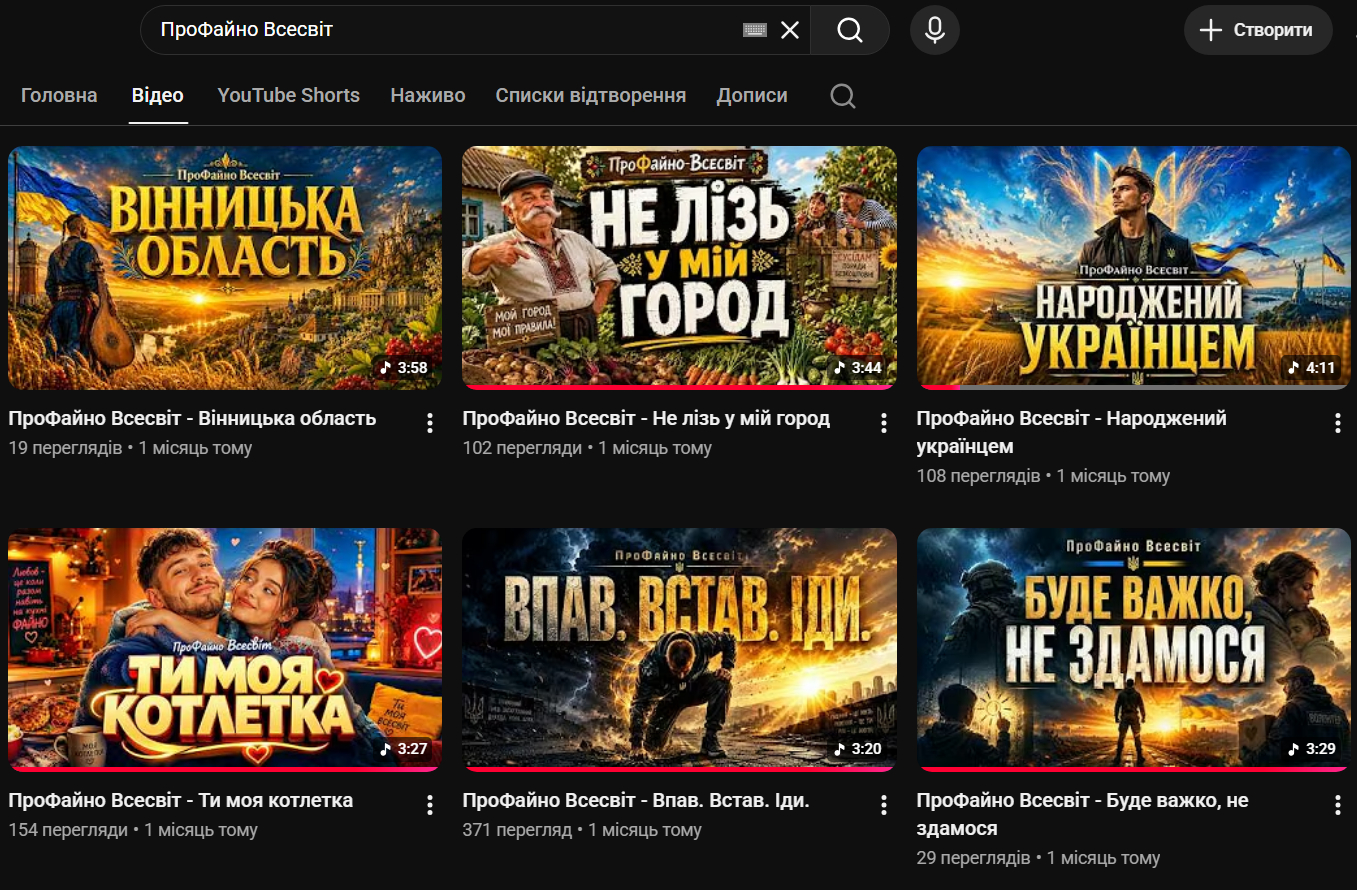Screen dimensions: 1357x890
Task: Click the 3:20 duration badge
Action: pos(858,749)
